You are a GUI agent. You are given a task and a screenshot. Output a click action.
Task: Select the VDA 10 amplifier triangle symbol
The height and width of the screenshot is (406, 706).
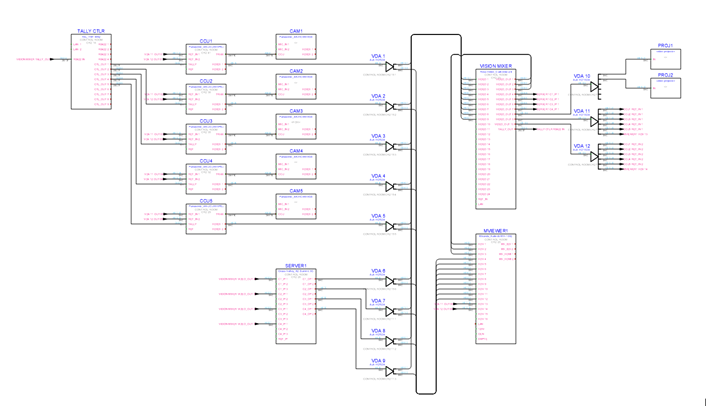coord(594,87)
